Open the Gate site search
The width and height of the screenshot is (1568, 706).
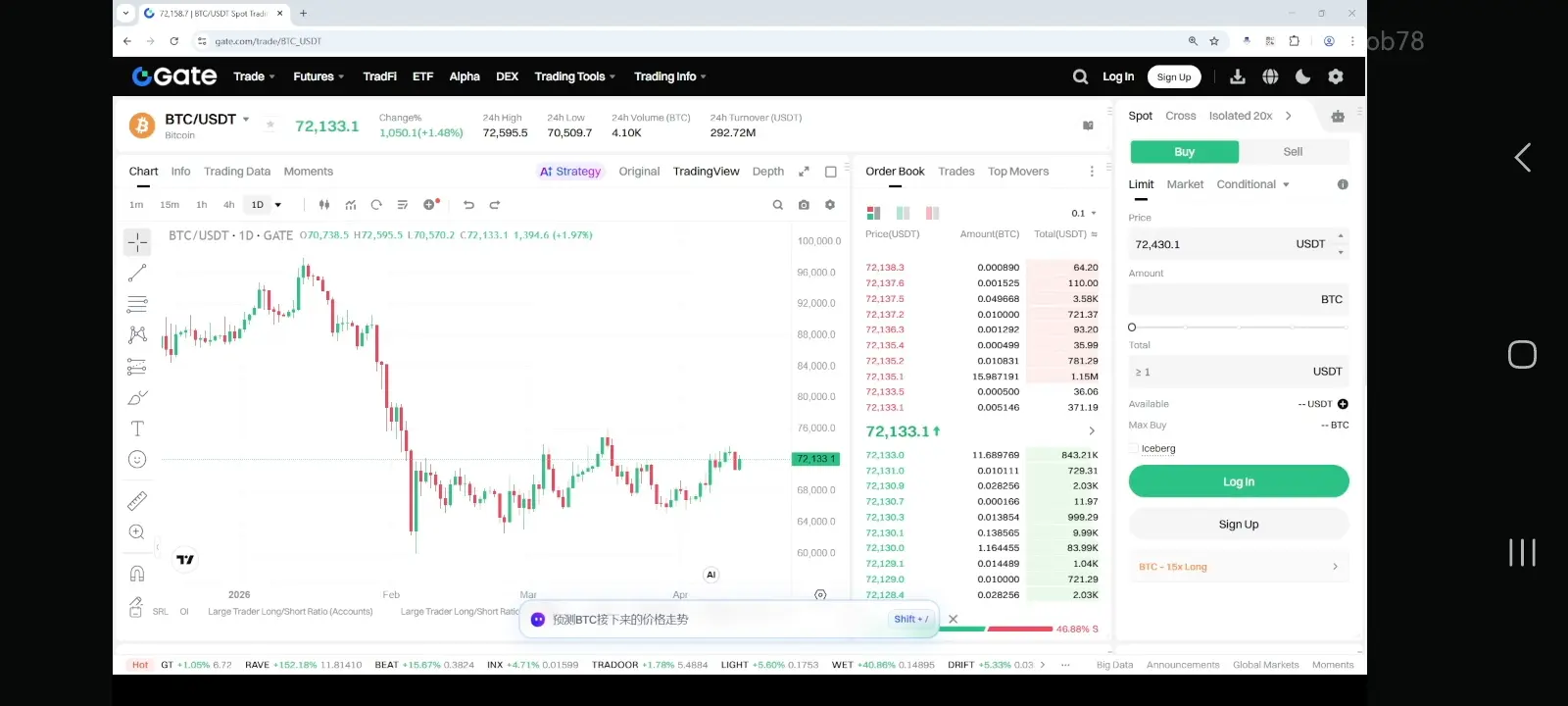click(x=1080, y=76)
